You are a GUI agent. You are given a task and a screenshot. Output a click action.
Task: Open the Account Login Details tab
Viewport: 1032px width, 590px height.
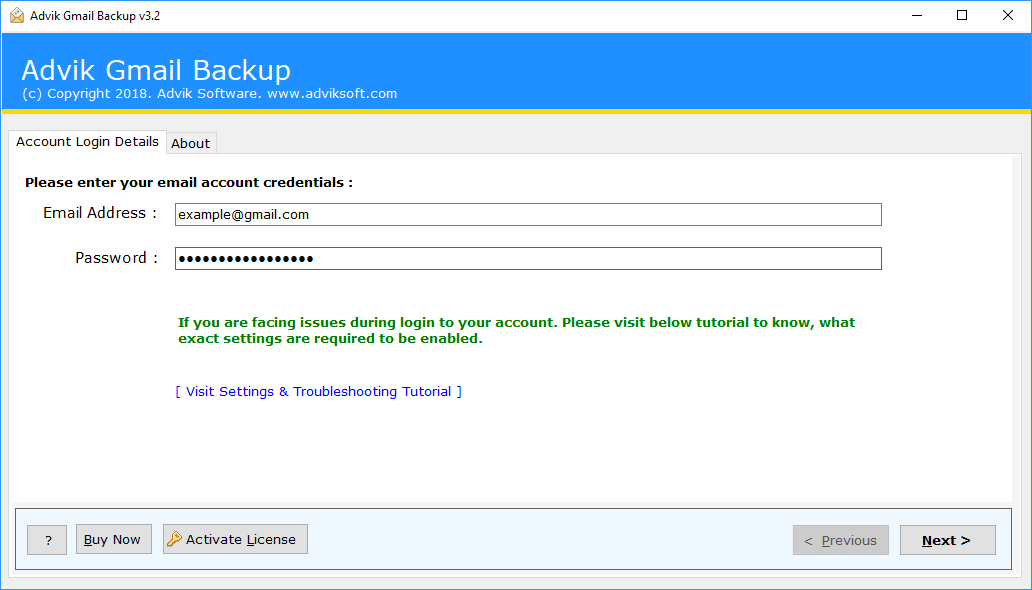[87, 142]
